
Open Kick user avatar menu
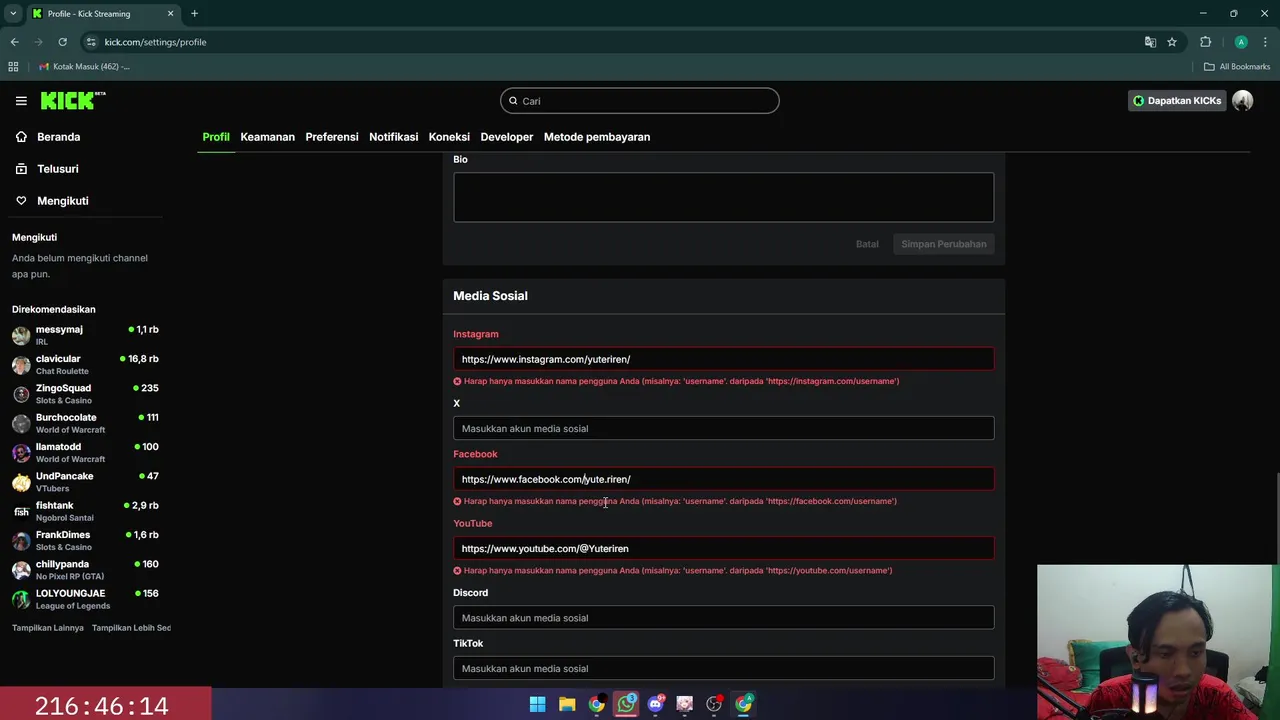click(1243, 101)
